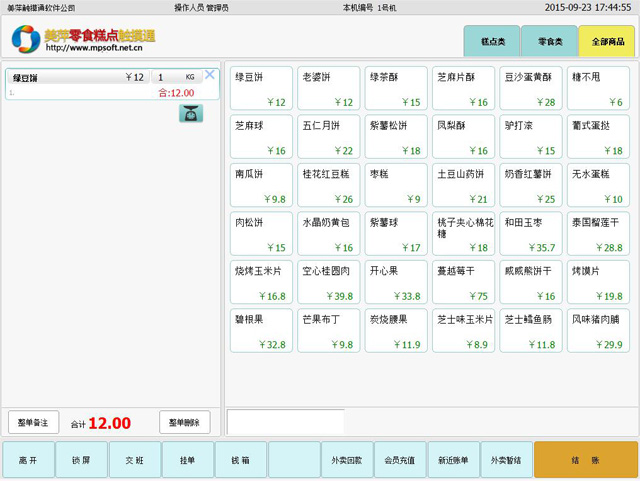Click the 美萍 logo icon
The image size is (640, 481).
25,39
